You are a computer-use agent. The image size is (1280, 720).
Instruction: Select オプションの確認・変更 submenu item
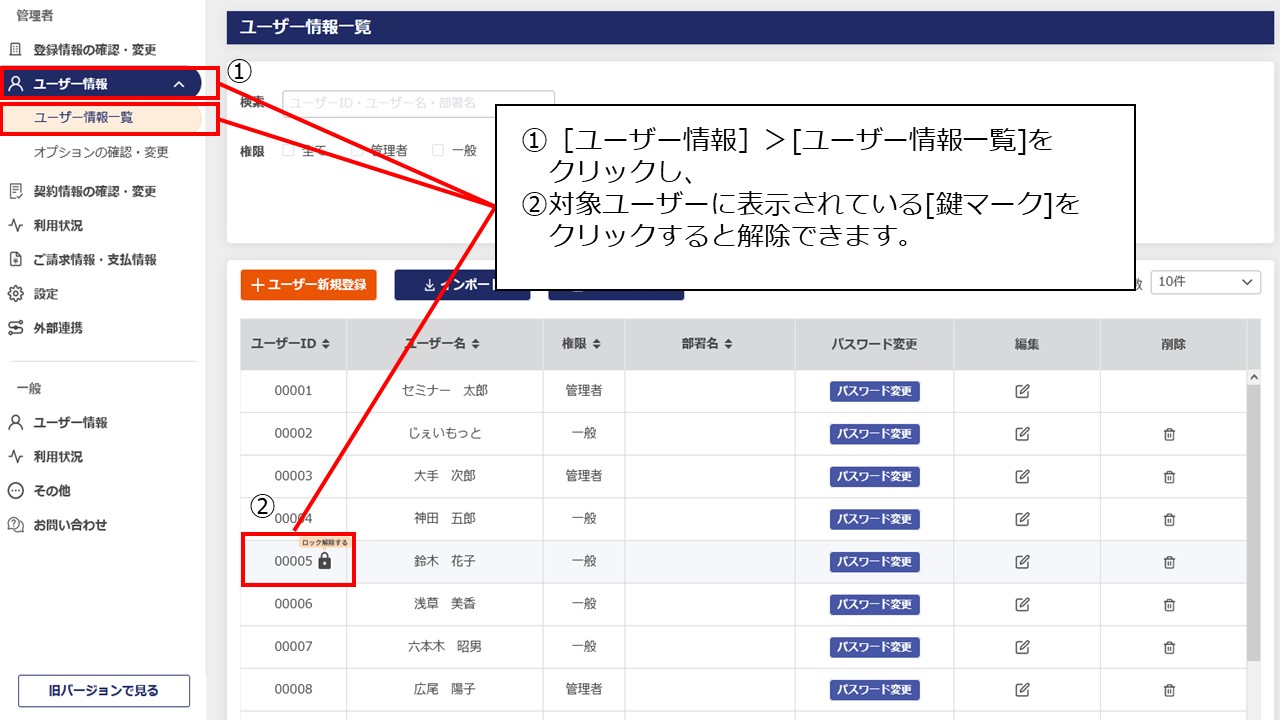pyautogui.click(x=101, y=152)
